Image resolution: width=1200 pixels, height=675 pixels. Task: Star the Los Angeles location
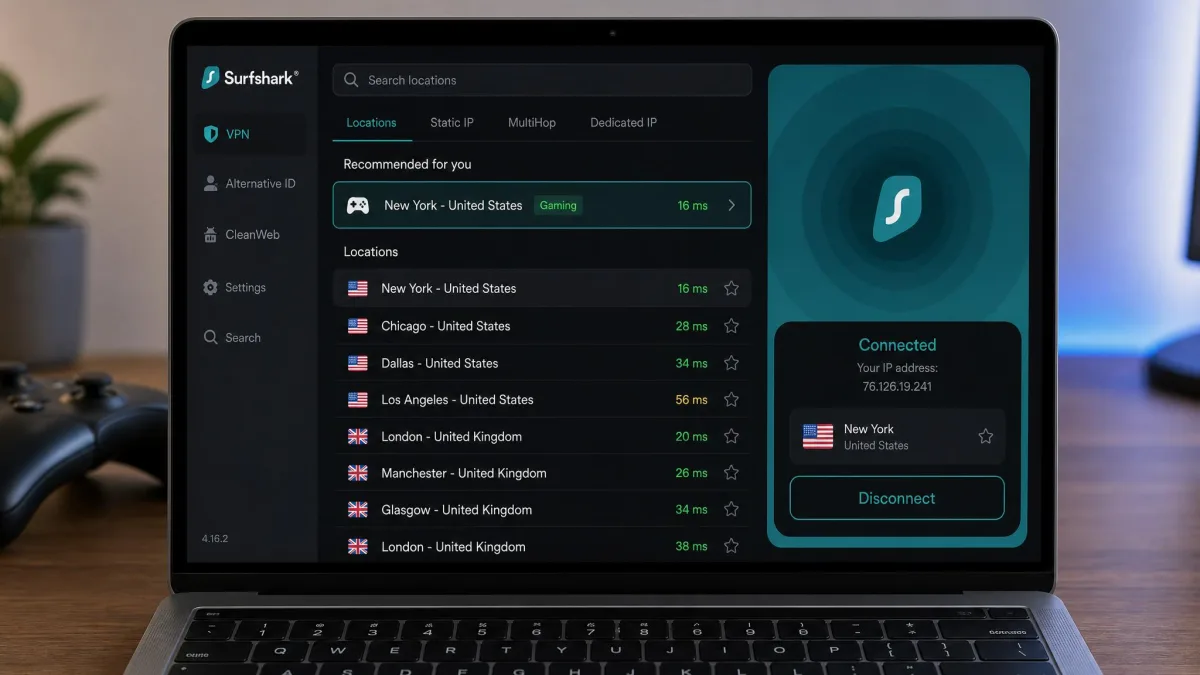coord(731,399)
